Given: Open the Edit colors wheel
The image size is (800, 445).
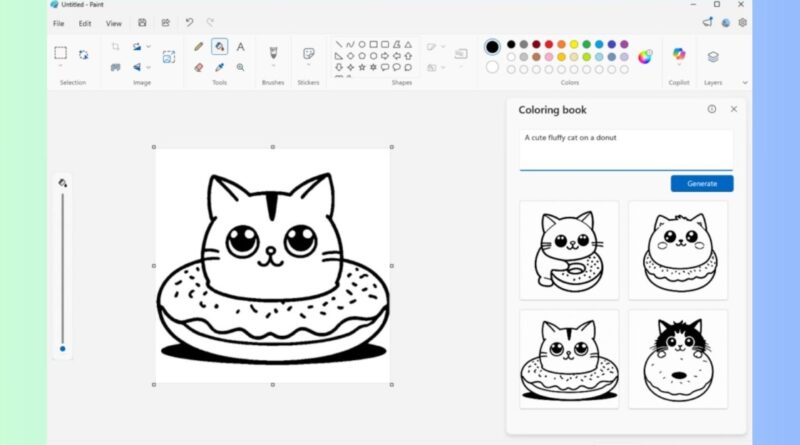Looking at the screenshot, I should 645,56.
